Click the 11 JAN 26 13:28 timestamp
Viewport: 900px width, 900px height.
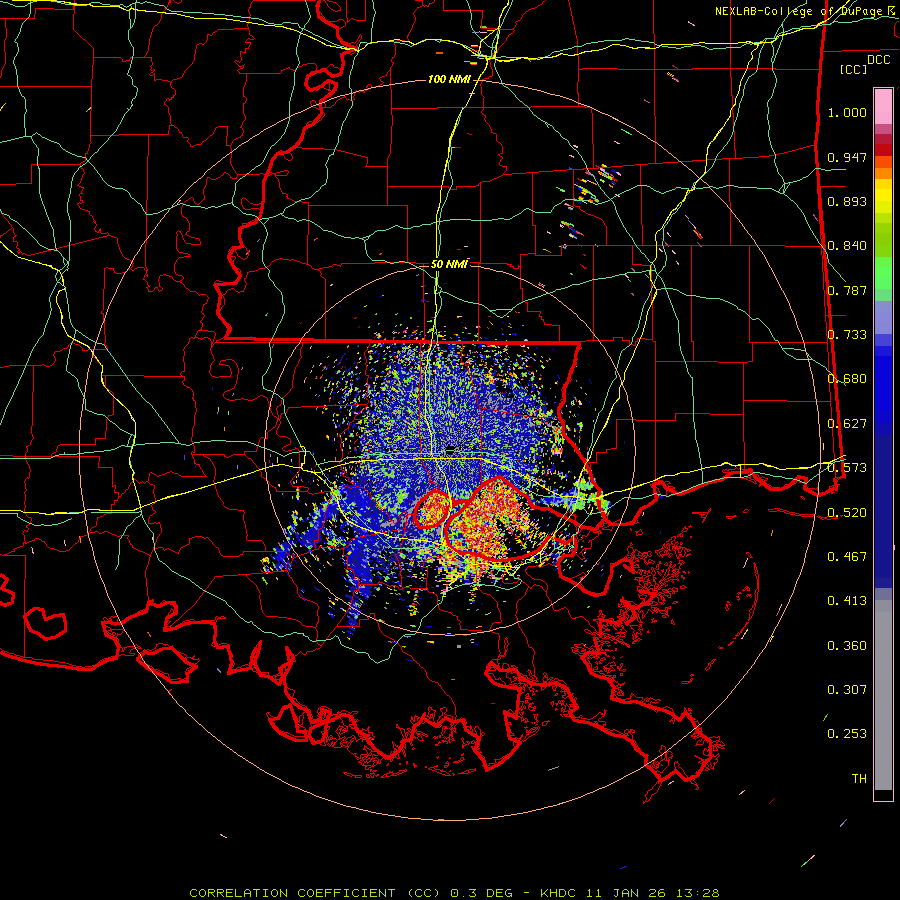tap(653, 893)
